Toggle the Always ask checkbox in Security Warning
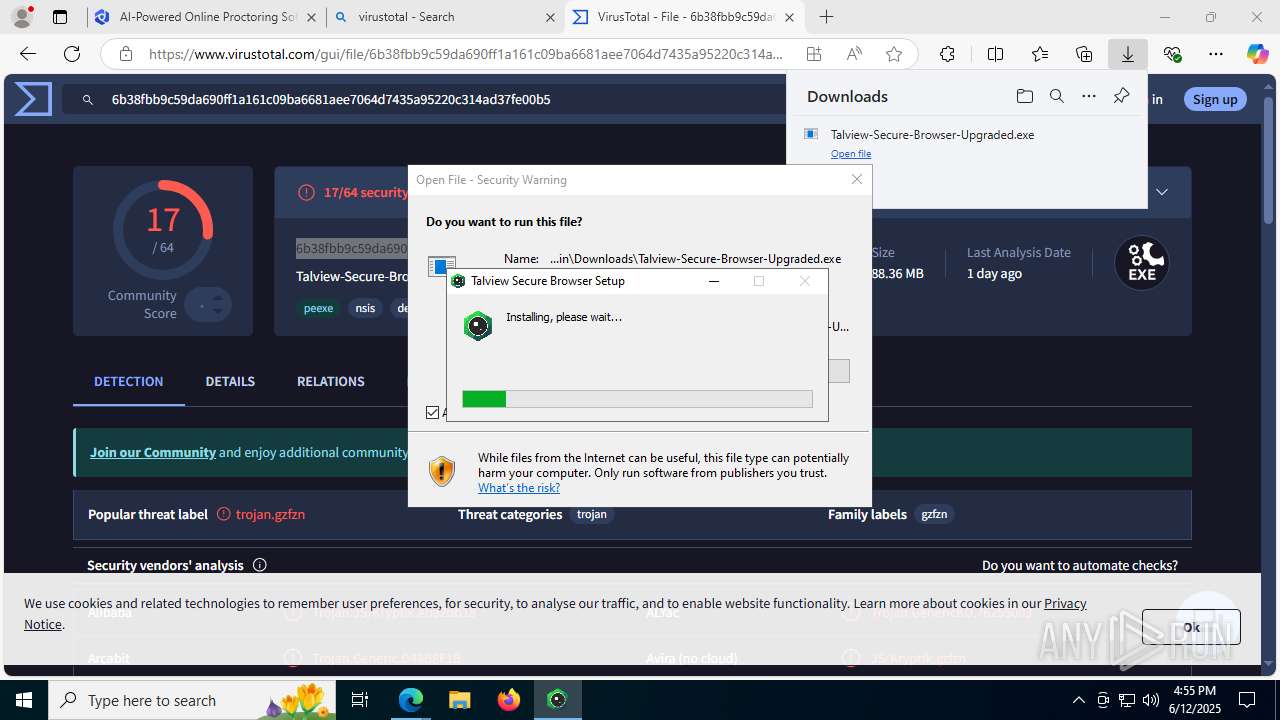Screen dimensions: 1280x720 (433, 412)
